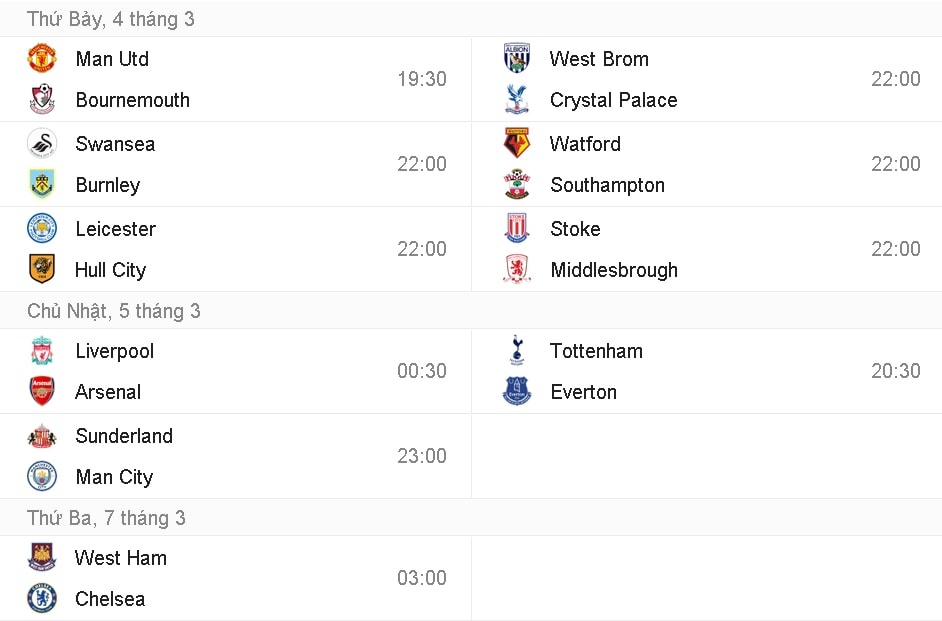Select the 00:30 Liverpool–Arsenal kickoff time

click(422, 371)
